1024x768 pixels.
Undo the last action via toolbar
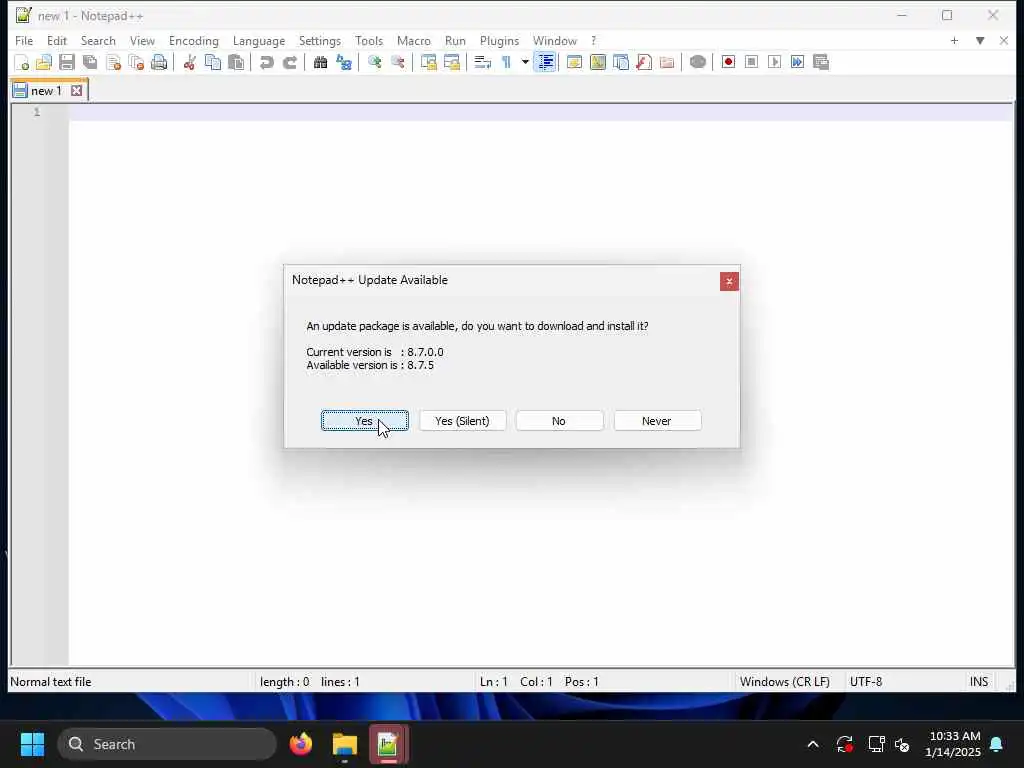pos(266,62)
